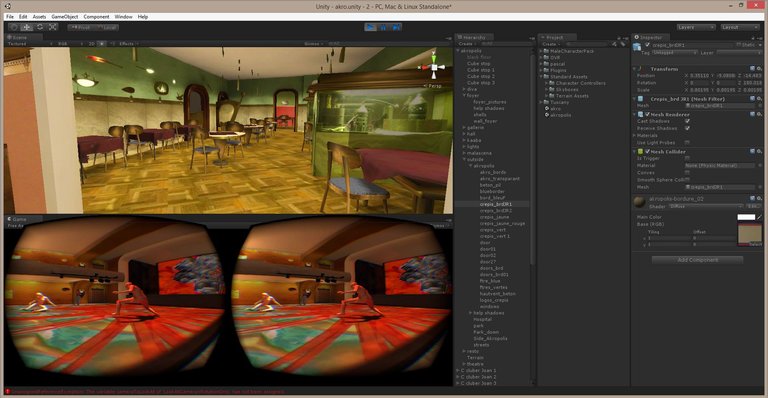
Task: Click the search-by-type icon in Project panel
Action: click(614, 44)
